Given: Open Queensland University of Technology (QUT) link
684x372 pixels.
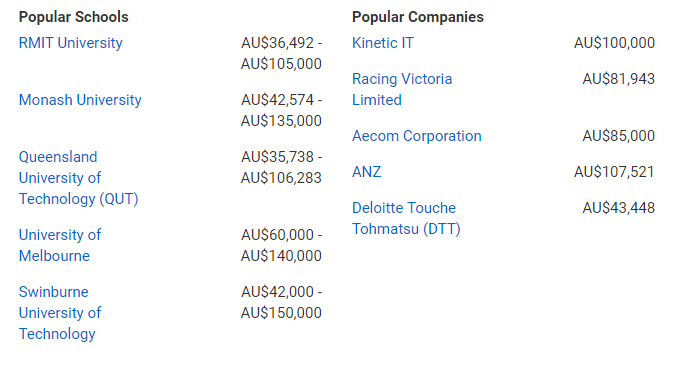Looking at the screenshot, I should pyautogui.click(x=79, y=178).
